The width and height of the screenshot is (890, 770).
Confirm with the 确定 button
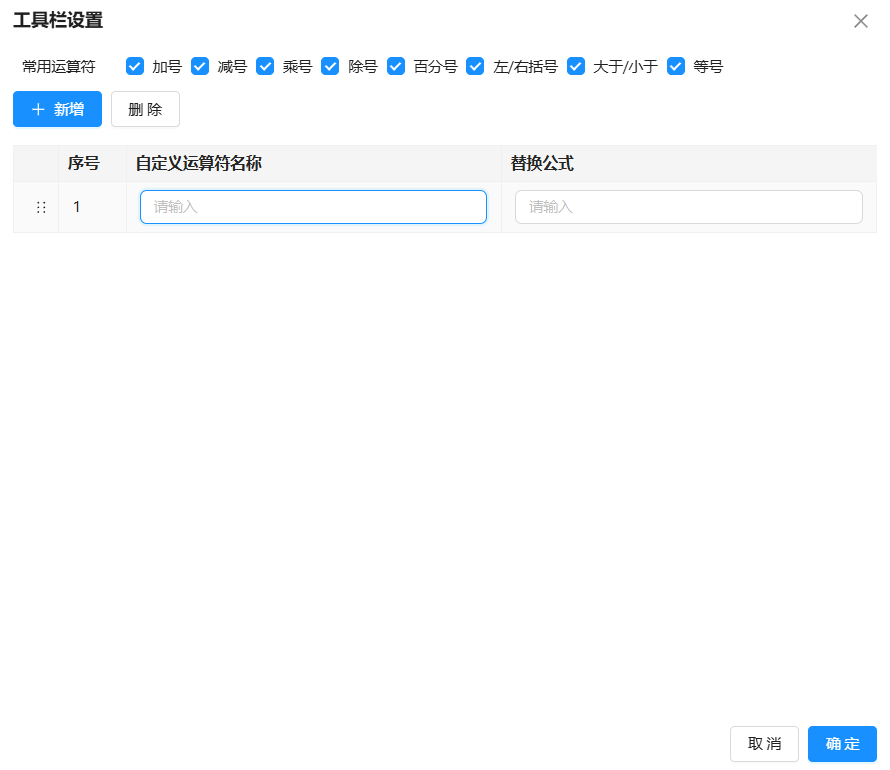click(842, 744)
